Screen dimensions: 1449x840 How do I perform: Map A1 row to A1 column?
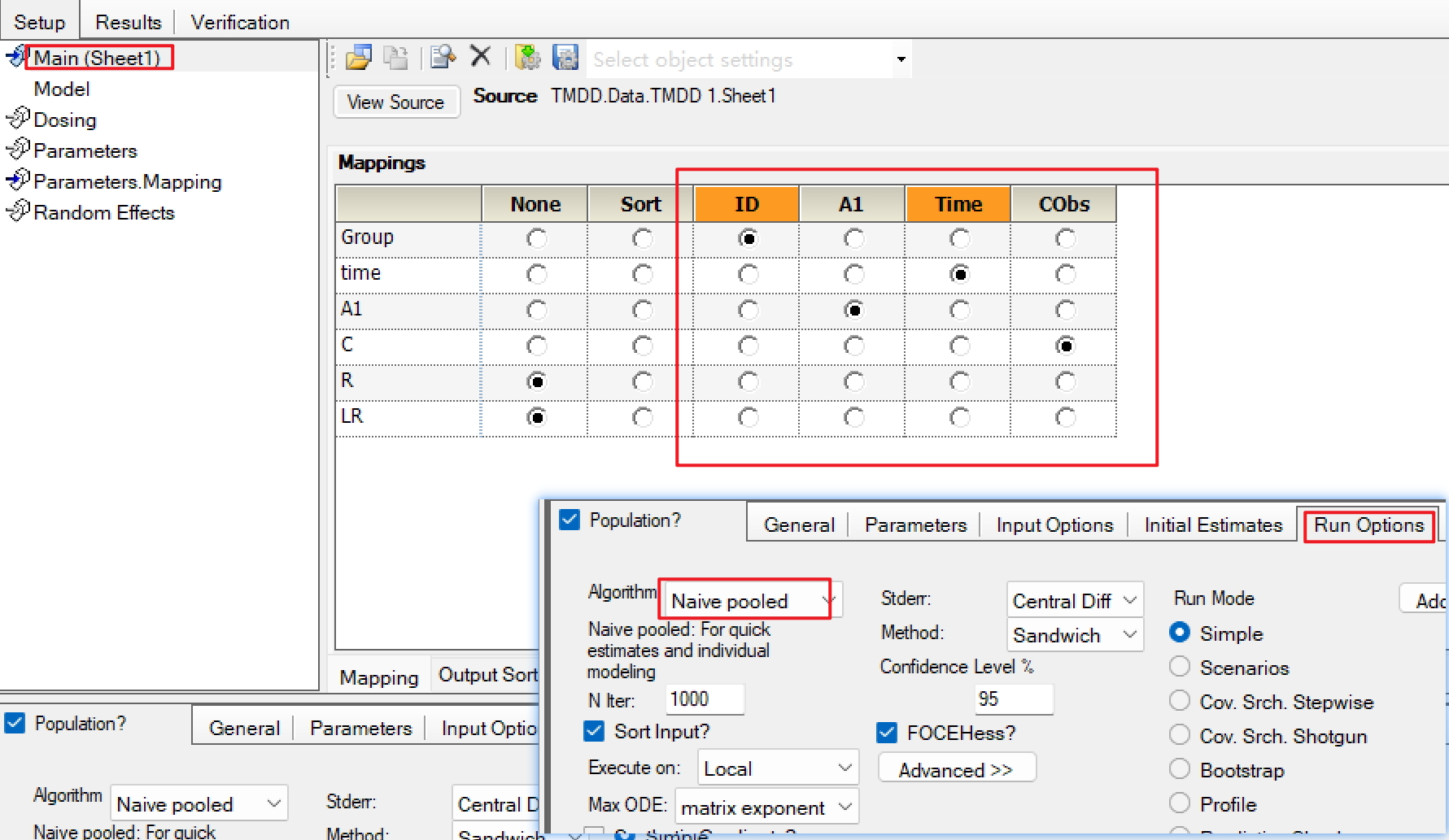(853, 310)
